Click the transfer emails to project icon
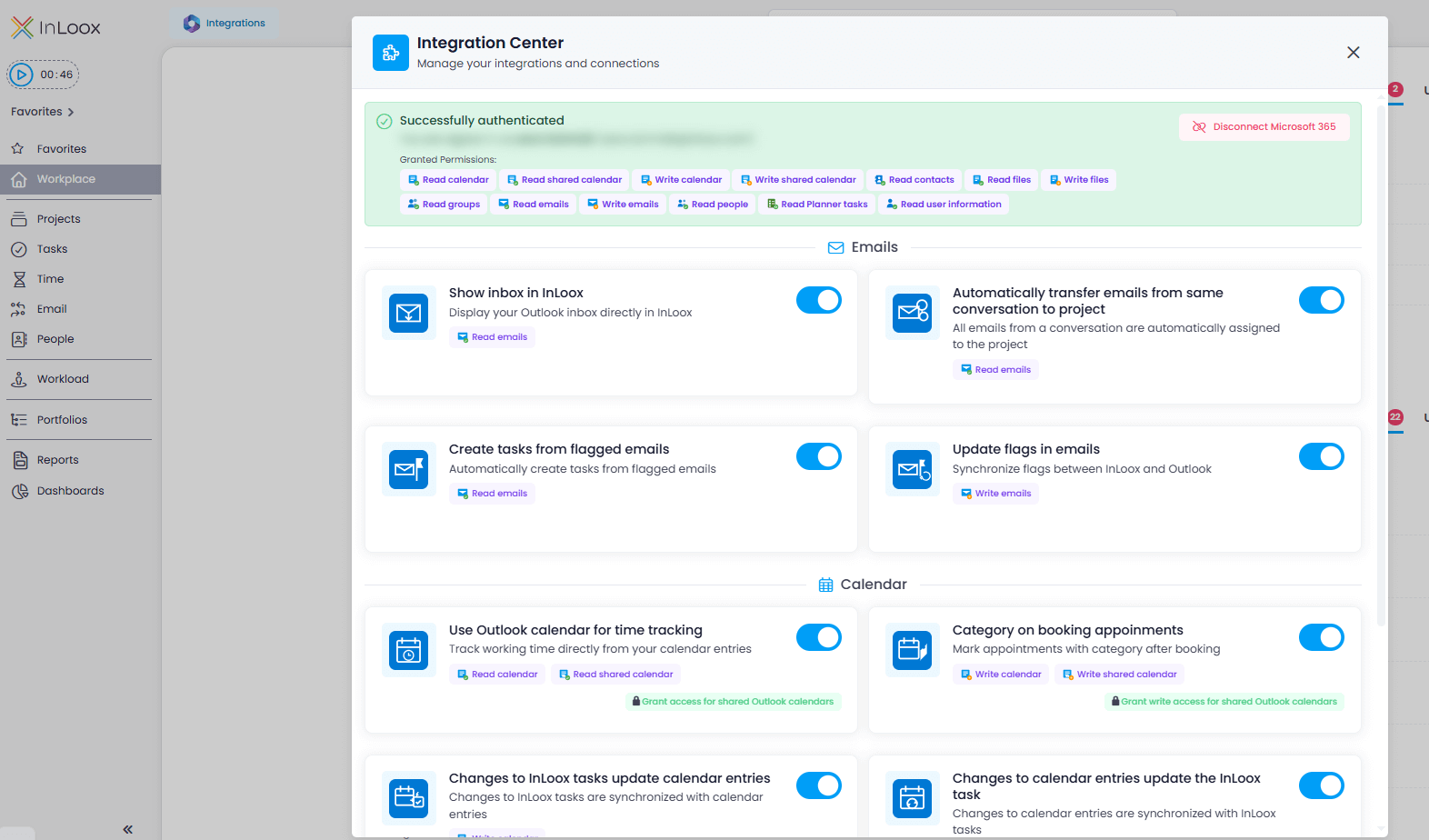The image size is (1429, 840). point(912,314)
